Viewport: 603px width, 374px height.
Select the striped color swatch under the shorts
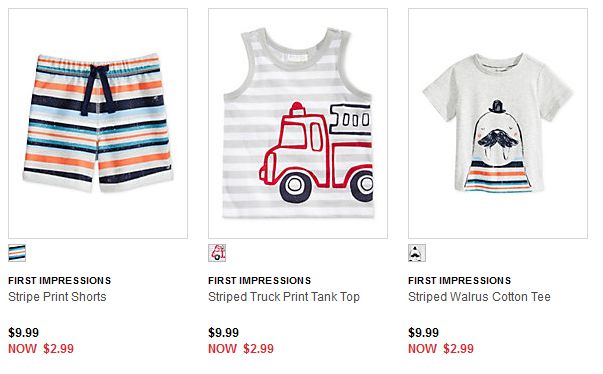(x=17, y=253)
